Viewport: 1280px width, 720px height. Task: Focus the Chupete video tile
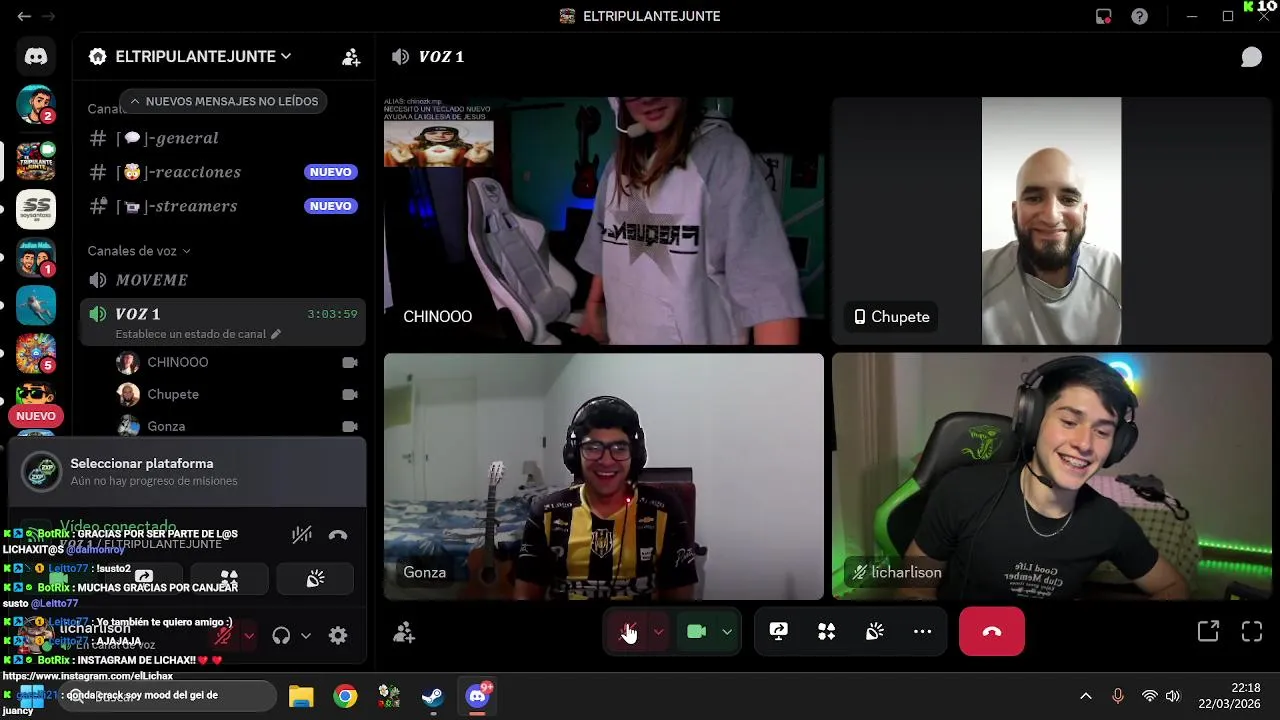(1052, 221)
